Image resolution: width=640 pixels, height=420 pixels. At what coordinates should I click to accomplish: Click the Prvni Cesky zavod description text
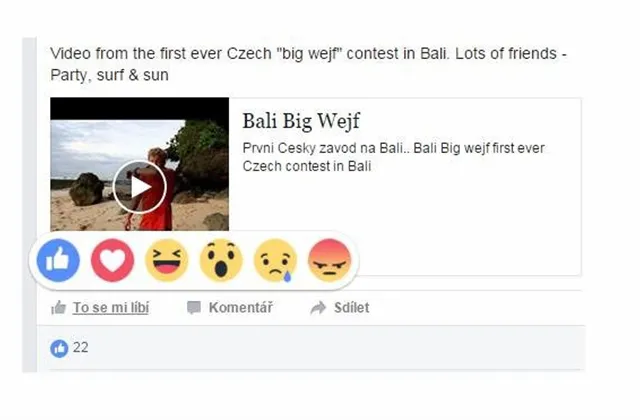(393, 157)
